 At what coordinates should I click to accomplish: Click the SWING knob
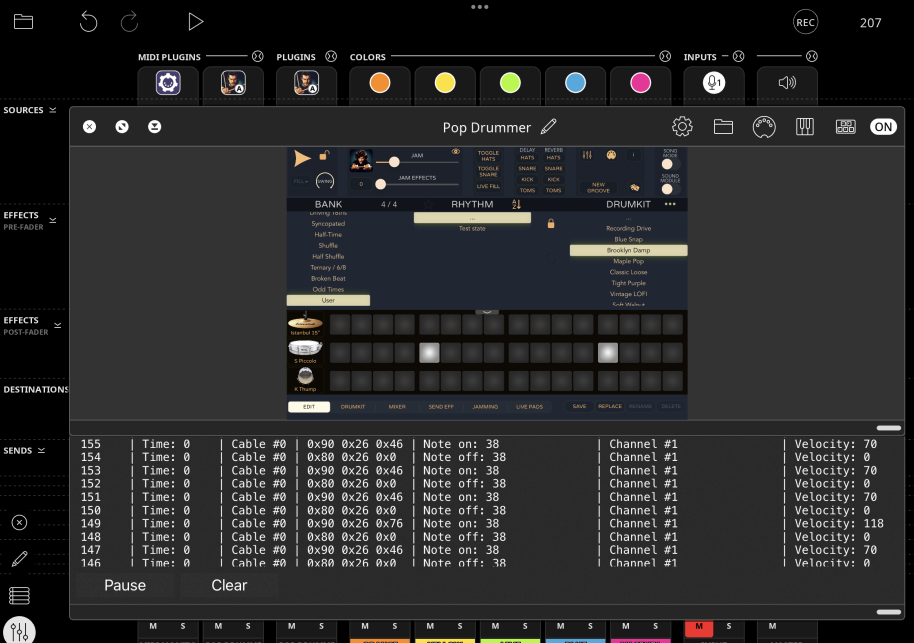(325, 181)
